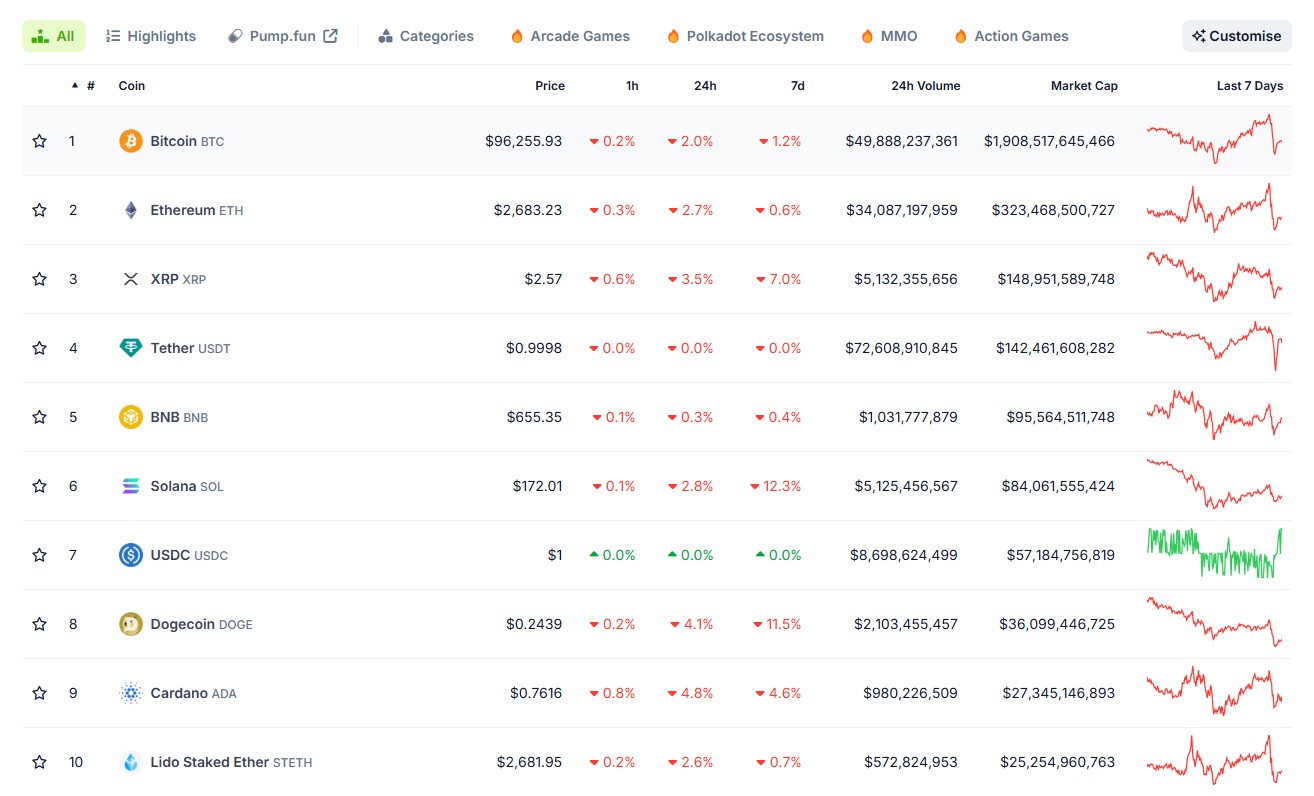The width and height of the screenshot is (1314, 796).
Task: Select the All tab
Action: (54, 36)
